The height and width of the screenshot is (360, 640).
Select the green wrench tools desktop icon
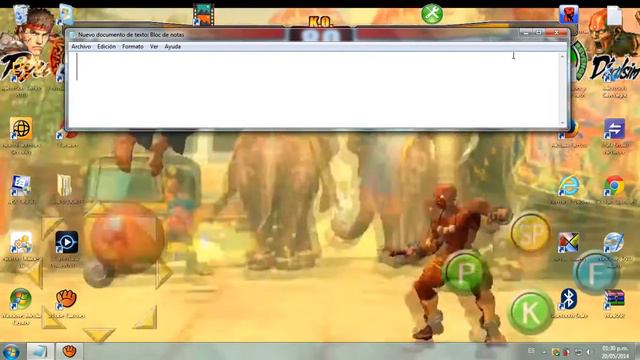432,13
